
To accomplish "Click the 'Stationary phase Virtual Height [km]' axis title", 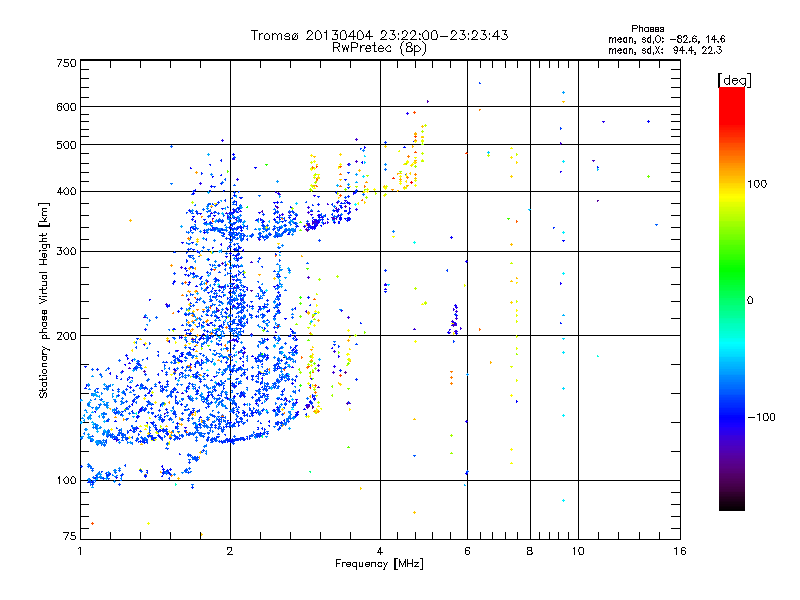I will (44, 300).
